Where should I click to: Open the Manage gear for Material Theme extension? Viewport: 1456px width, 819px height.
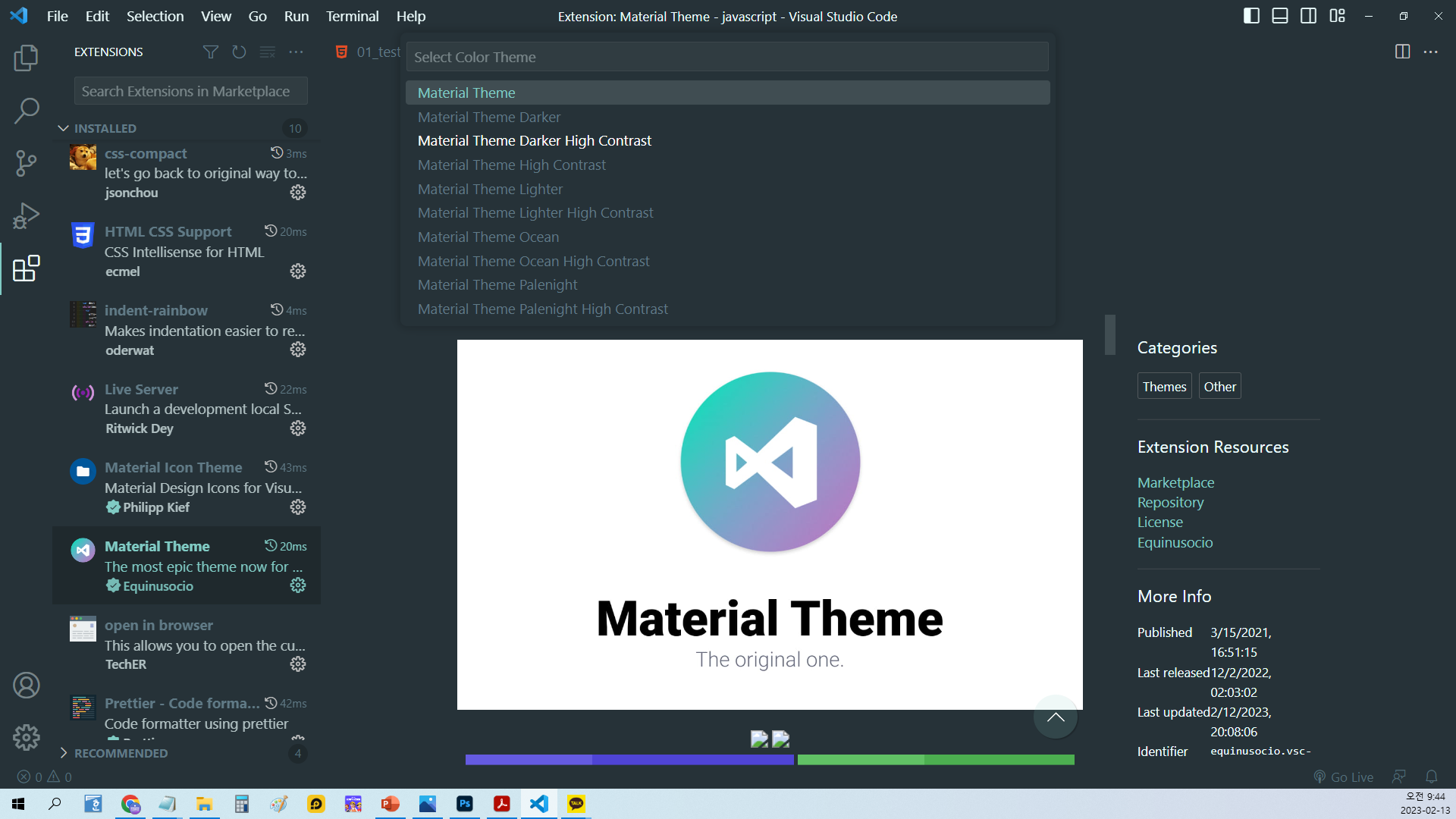(x=298, y=585)
